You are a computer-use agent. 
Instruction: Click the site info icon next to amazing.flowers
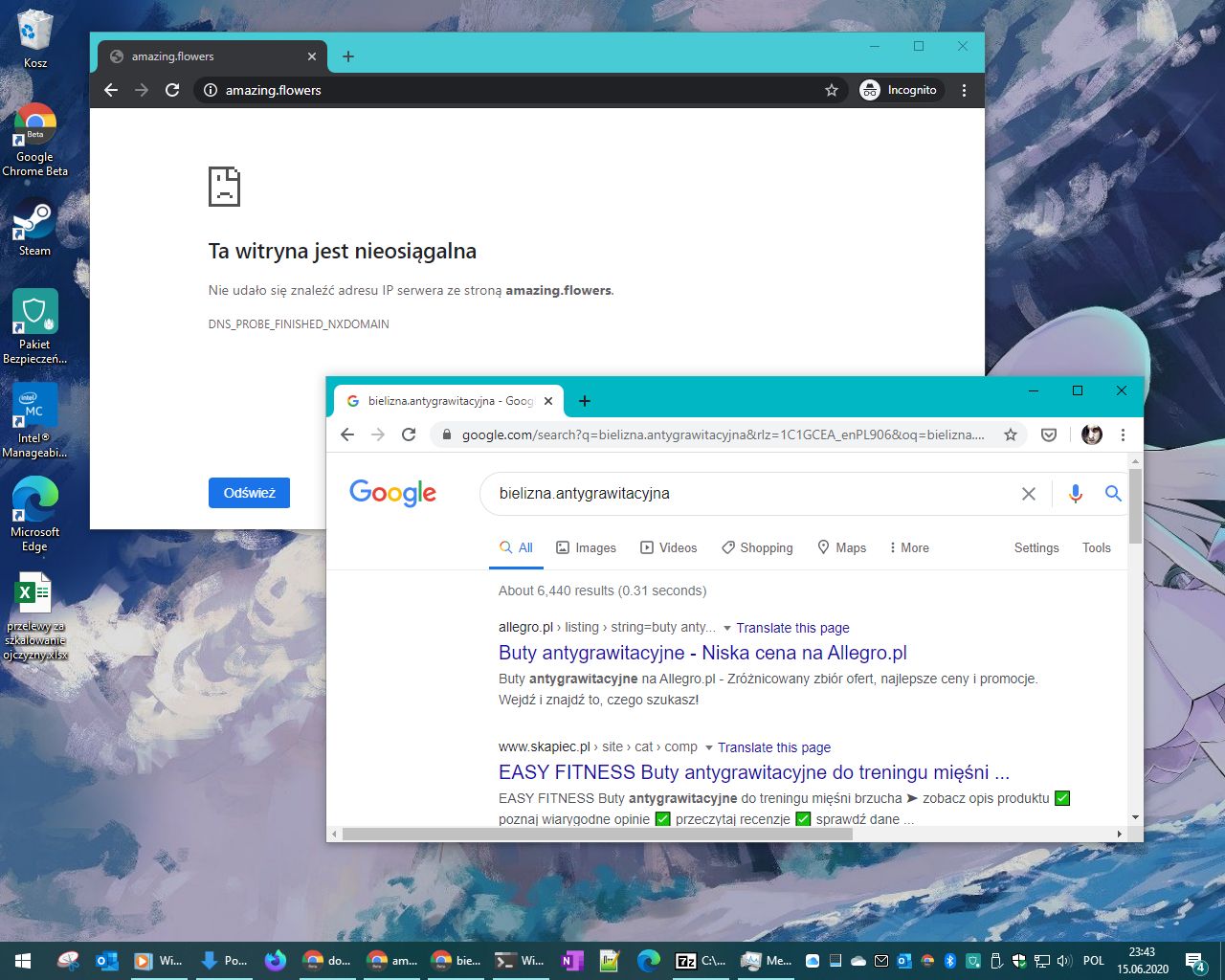click(211, 90)
